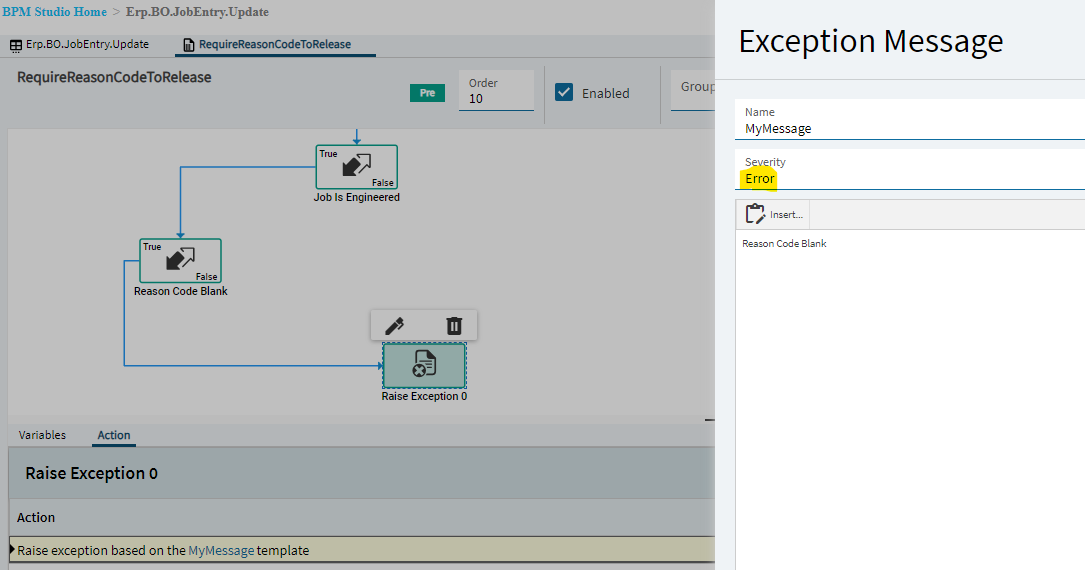Click the Order field with value 10

coord(496,91)
